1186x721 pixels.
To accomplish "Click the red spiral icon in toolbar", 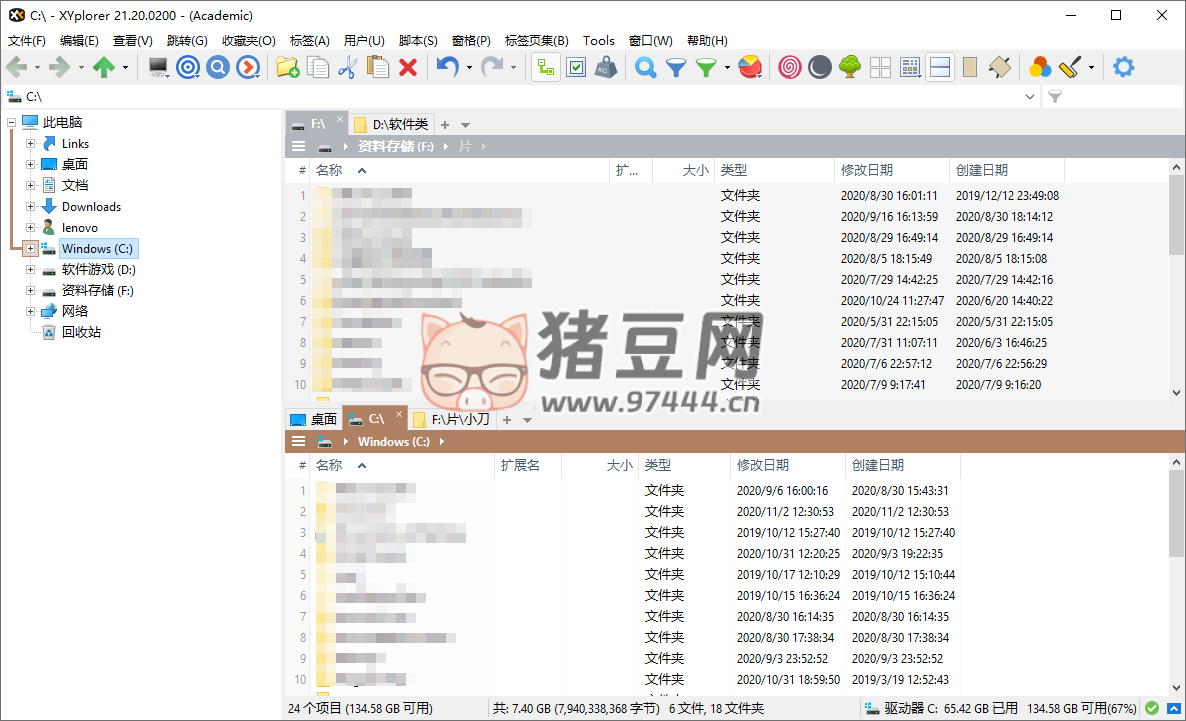I will coord(790,67).
